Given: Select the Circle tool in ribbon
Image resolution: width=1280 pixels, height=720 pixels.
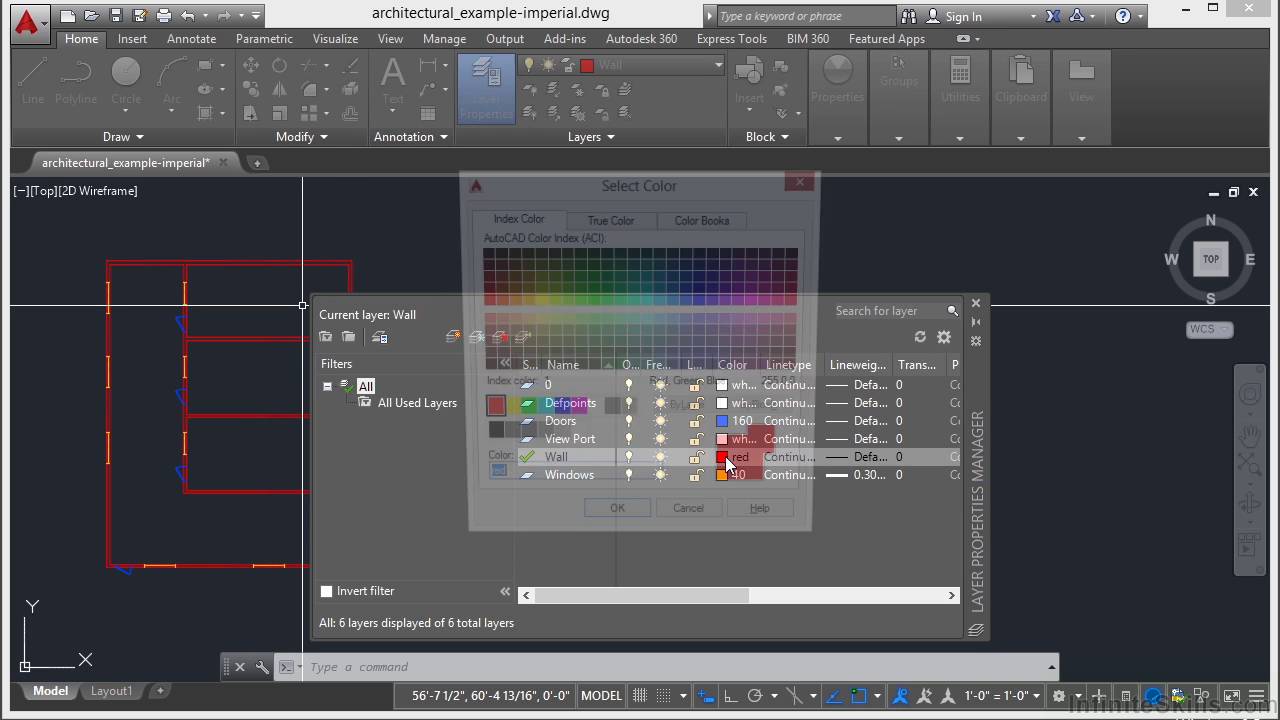Looking at the screenshot, I should (x=126, y=80).
